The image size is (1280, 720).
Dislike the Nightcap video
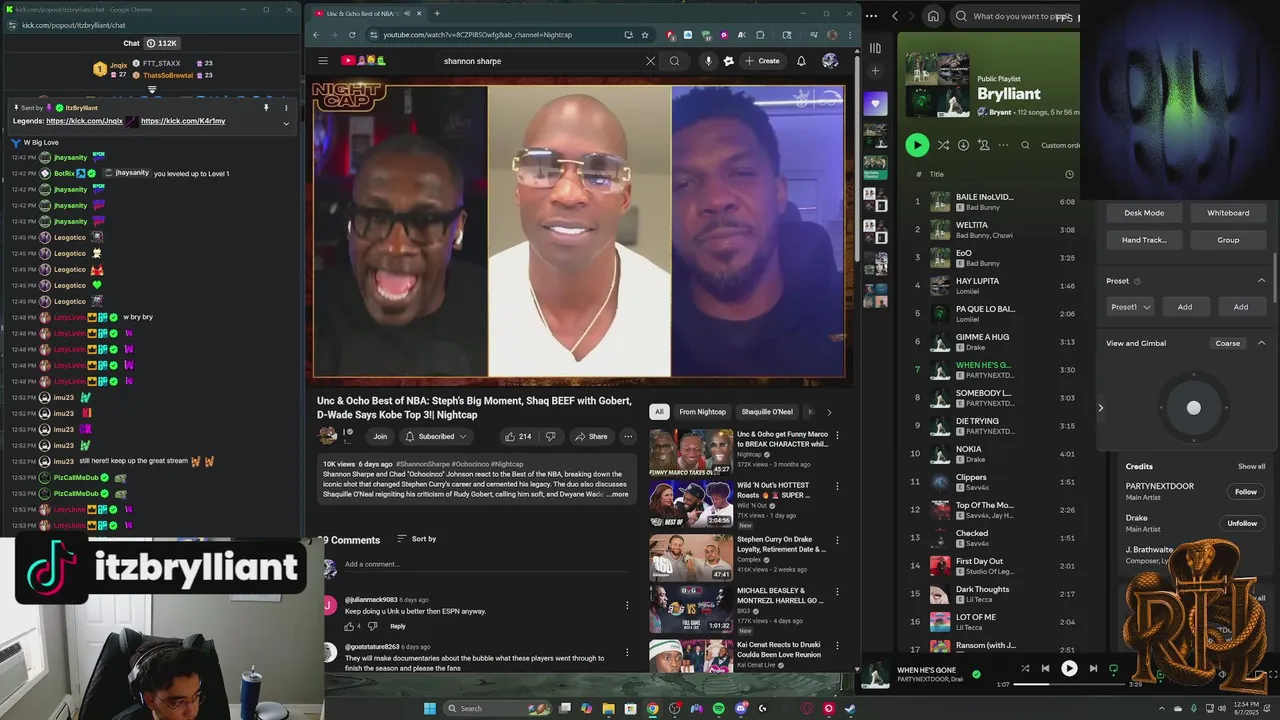550,436
